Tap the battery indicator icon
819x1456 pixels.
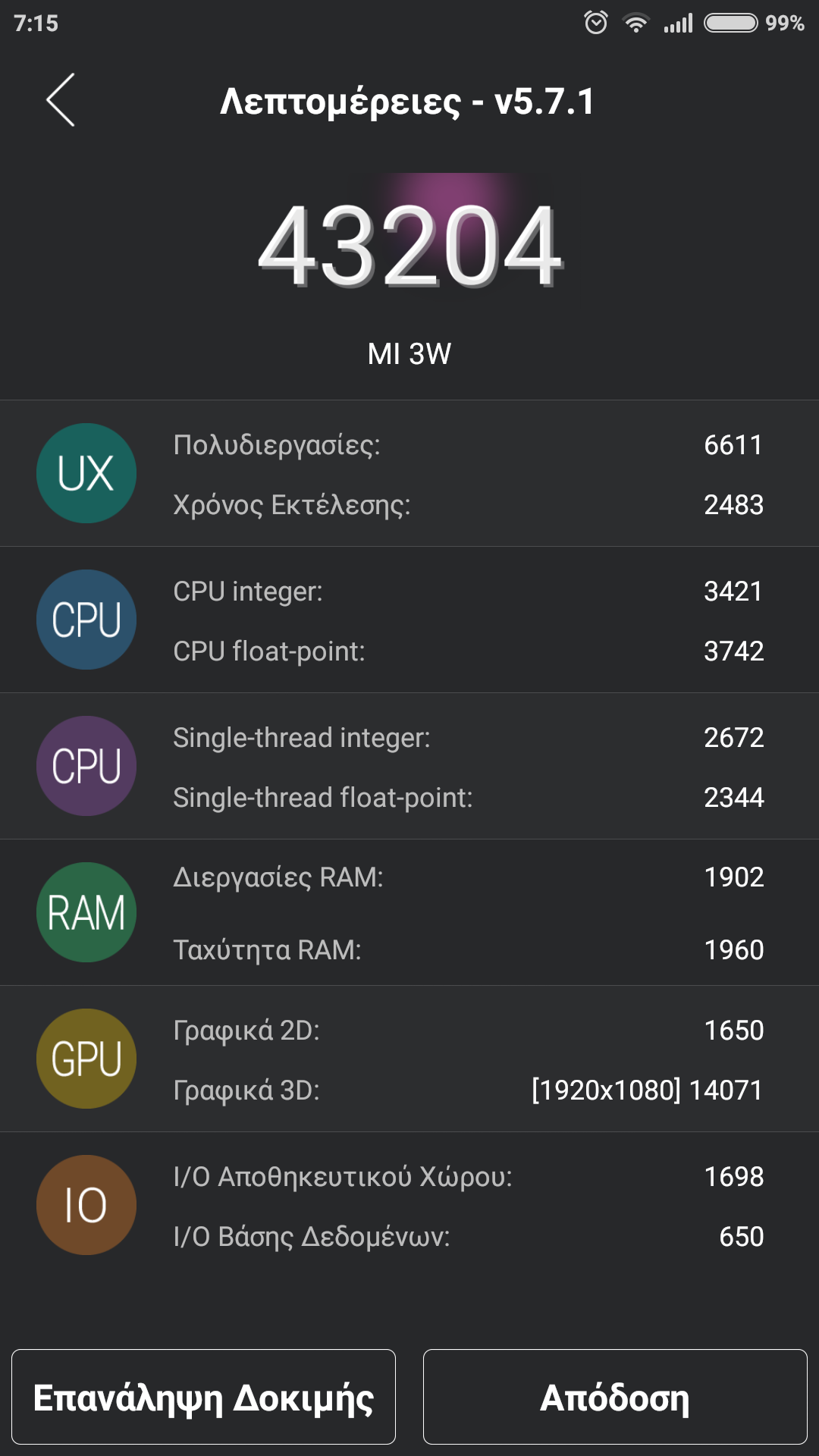[x=730, y=23]
